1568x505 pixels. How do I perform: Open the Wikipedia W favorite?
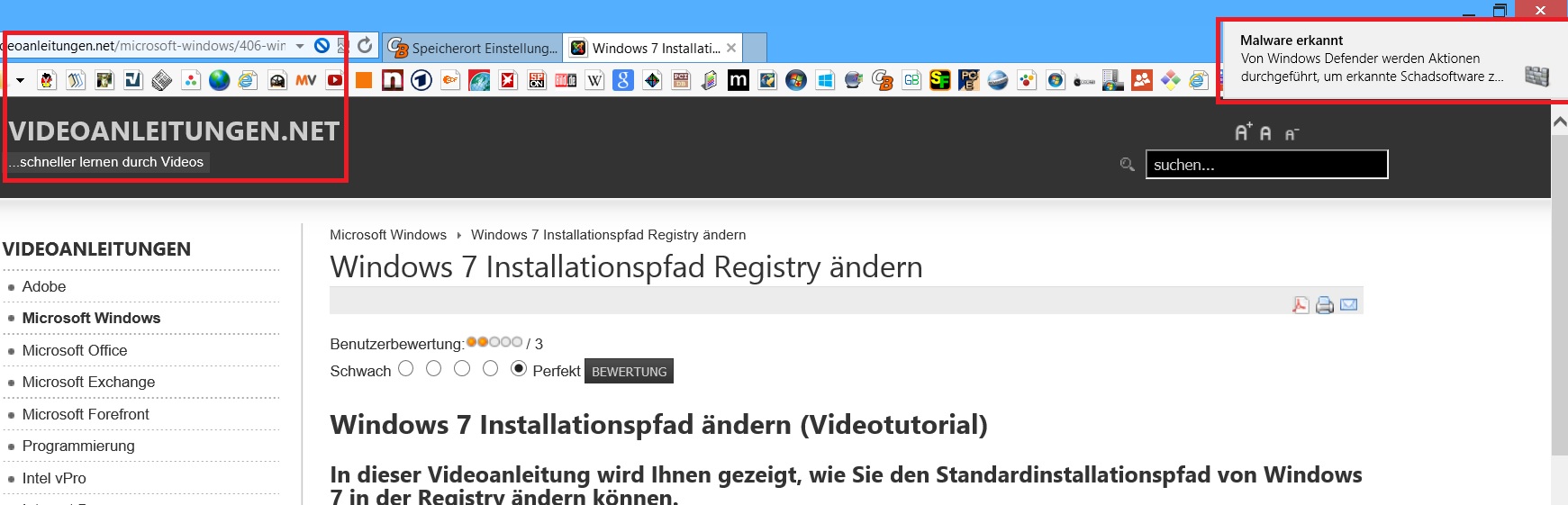(x=594, y=80)
